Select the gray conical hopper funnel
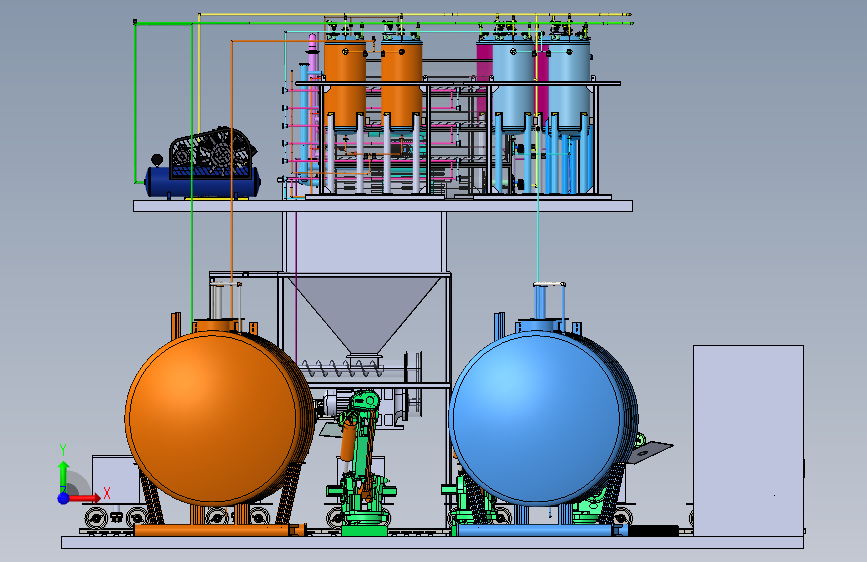This screenshot has width=867, height=562. pos(364,315)
